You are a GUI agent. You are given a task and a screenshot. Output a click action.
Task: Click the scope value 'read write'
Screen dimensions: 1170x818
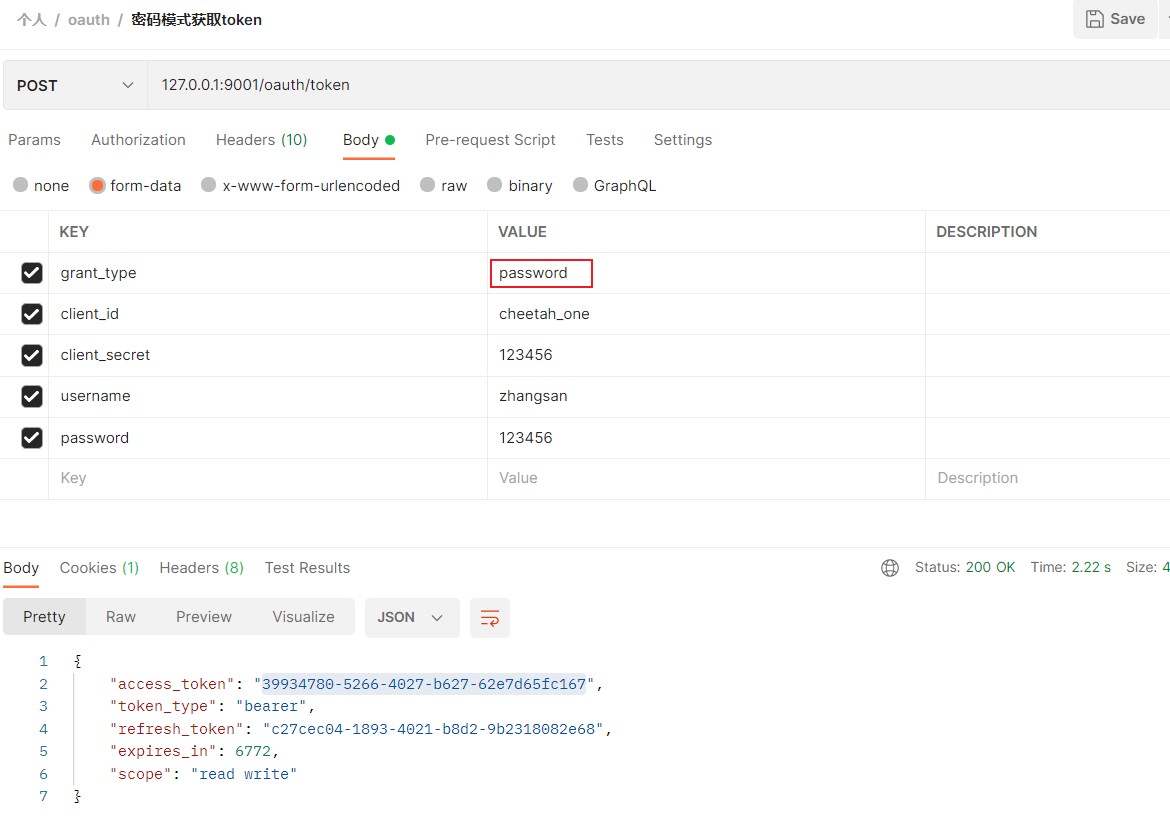pos(244,774)
